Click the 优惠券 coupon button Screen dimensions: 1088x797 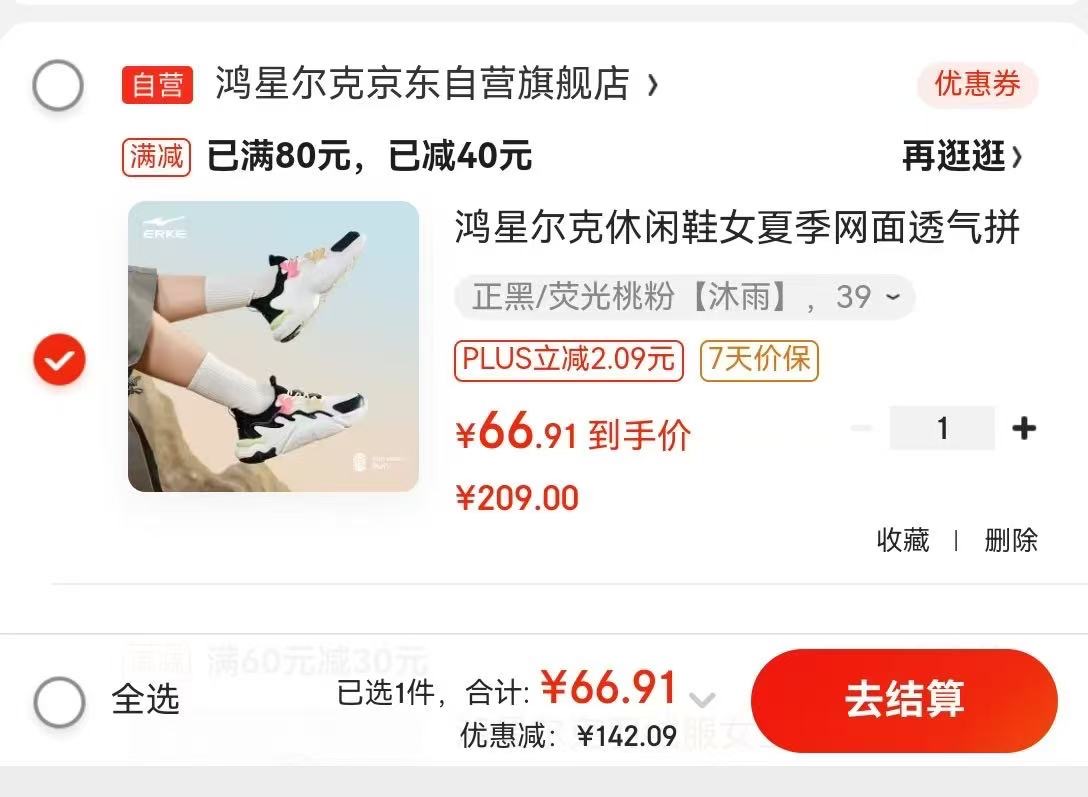coord(977,85)
